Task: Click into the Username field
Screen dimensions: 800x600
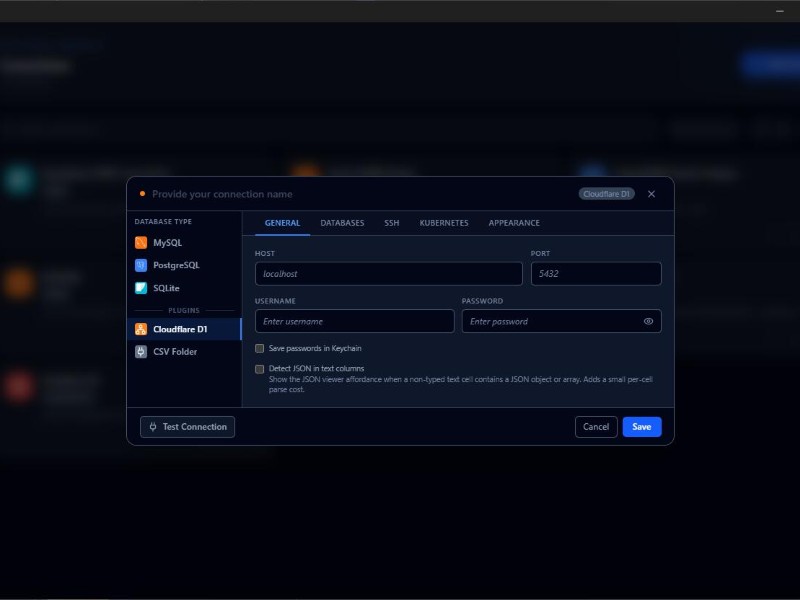Action: click(x=355, y=321)
